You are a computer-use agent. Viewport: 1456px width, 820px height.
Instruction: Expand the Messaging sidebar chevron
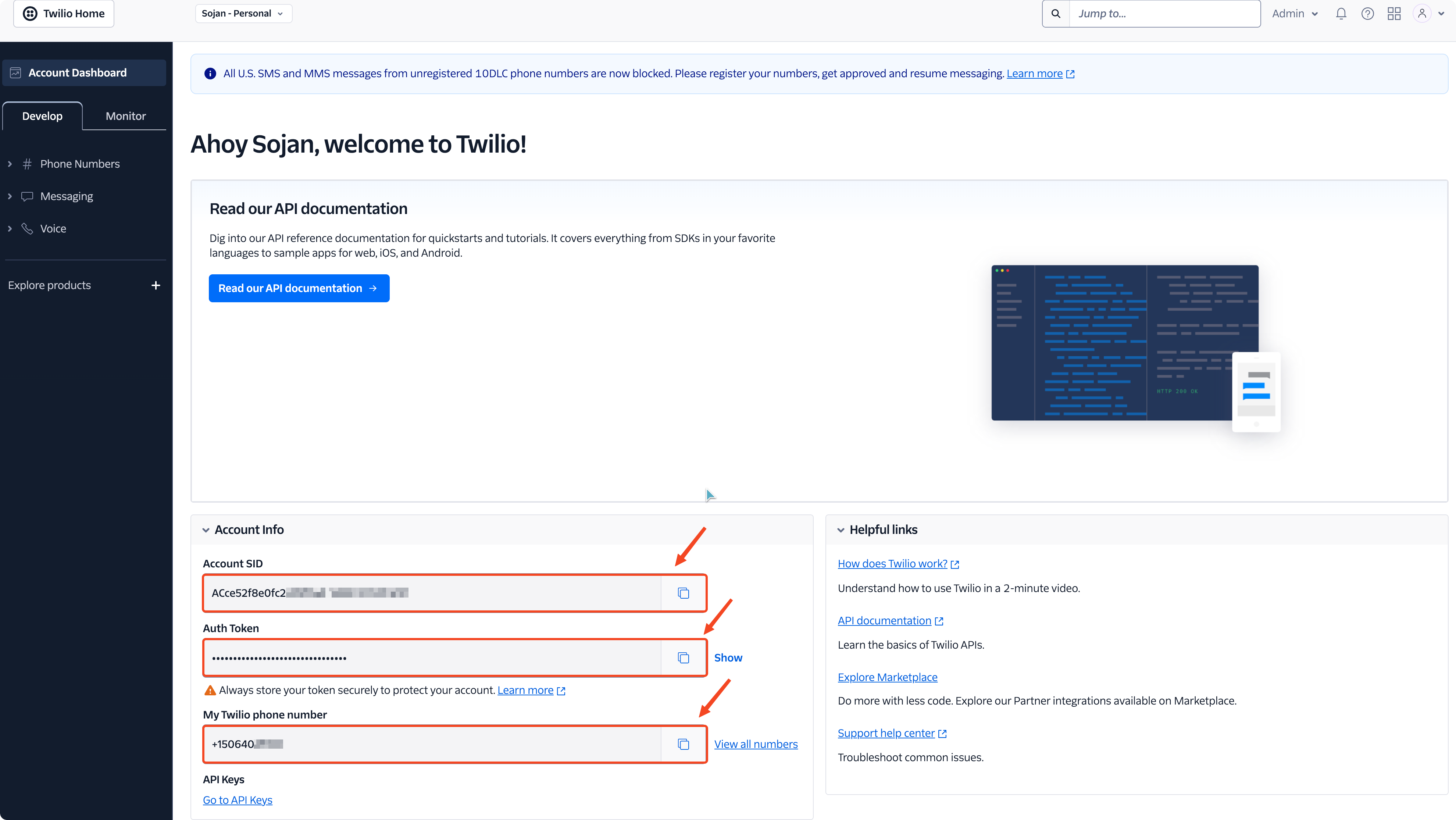pyautogui.click(x=10, y=196)
